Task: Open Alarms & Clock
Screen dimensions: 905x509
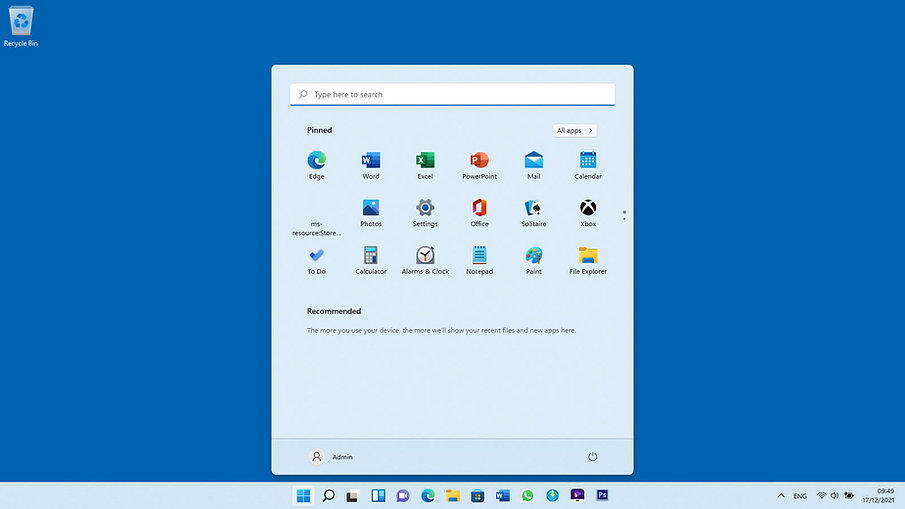Action: (x=425, y=260)
